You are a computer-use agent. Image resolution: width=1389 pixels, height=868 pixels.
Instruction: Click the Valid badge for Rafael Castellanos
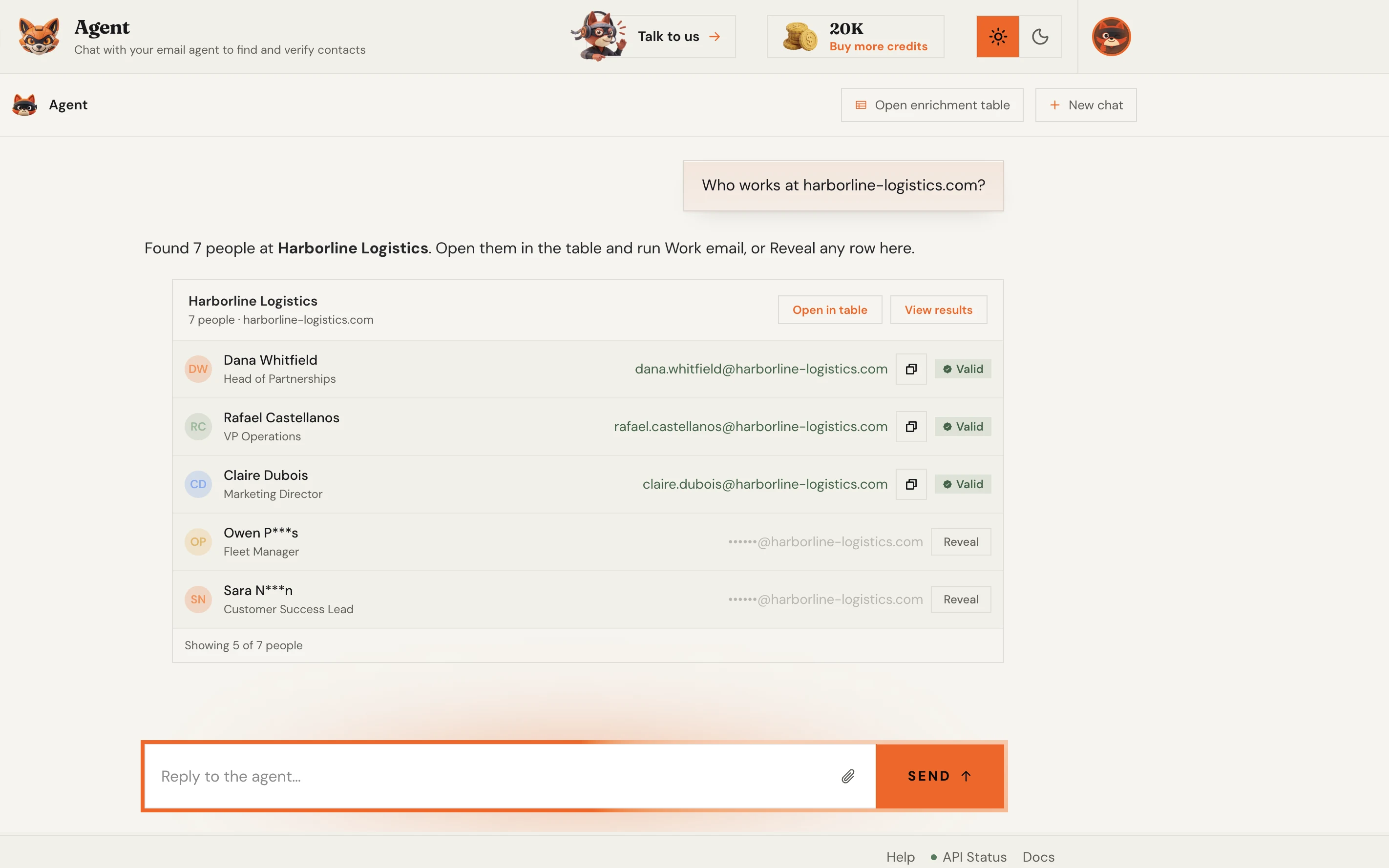click(962, 427)
